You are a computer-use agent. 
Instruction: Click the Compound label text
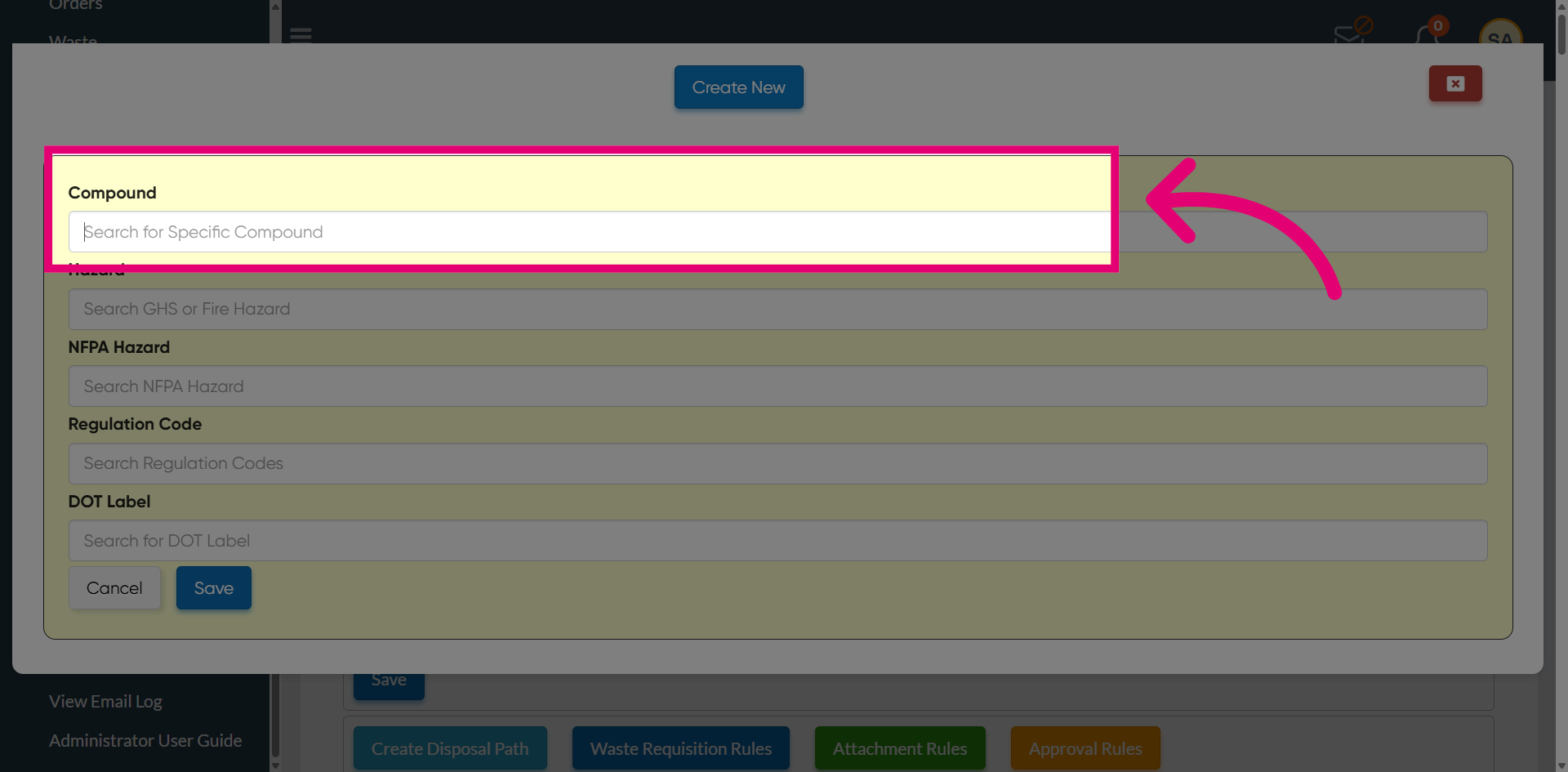[112, 194]
